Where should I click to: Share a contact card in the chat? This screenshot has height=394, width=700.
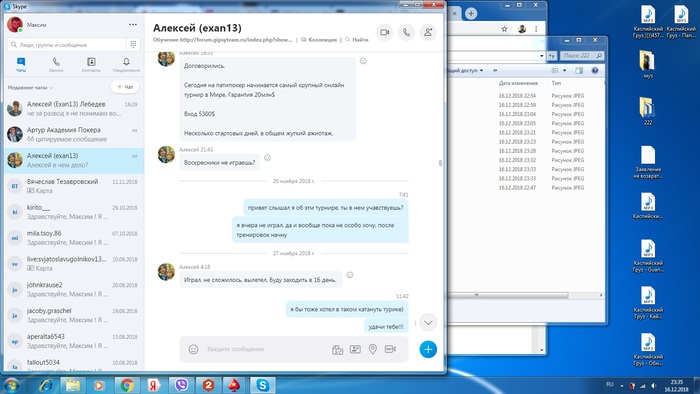pos(355,349)
